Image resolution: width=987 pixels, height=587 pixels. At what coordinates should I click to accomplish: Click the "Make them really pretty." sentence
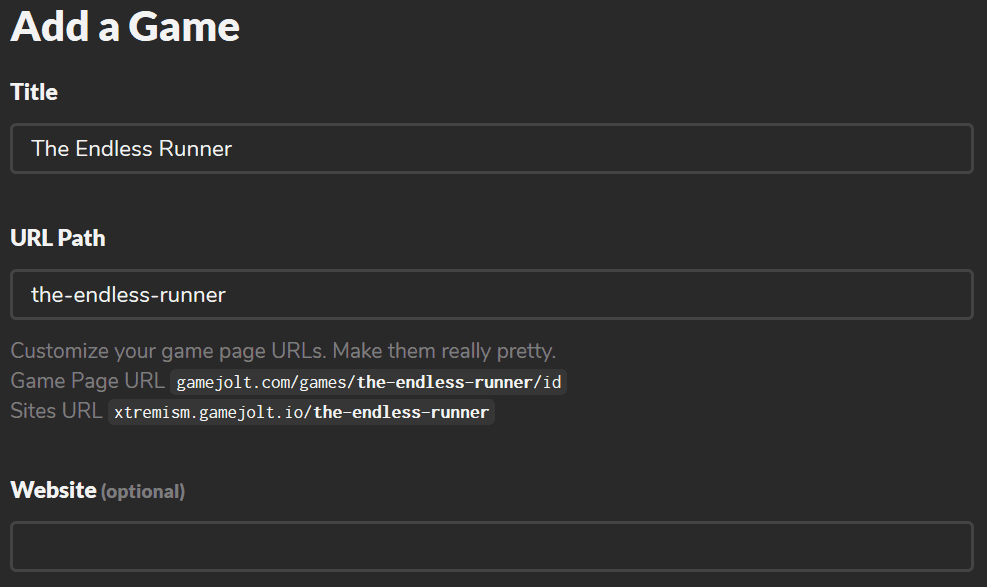(444, 351)
